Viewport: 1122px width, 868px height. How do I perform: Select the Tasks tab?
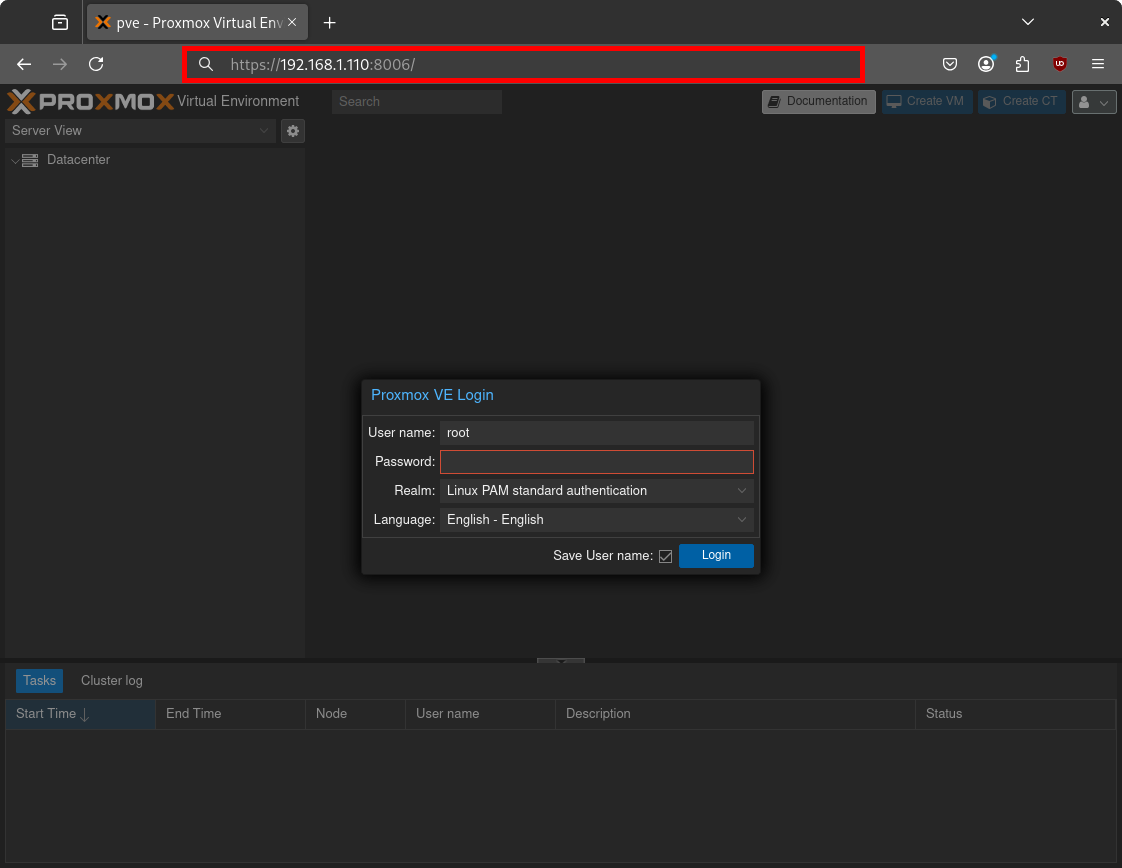(x=39, y=681)
